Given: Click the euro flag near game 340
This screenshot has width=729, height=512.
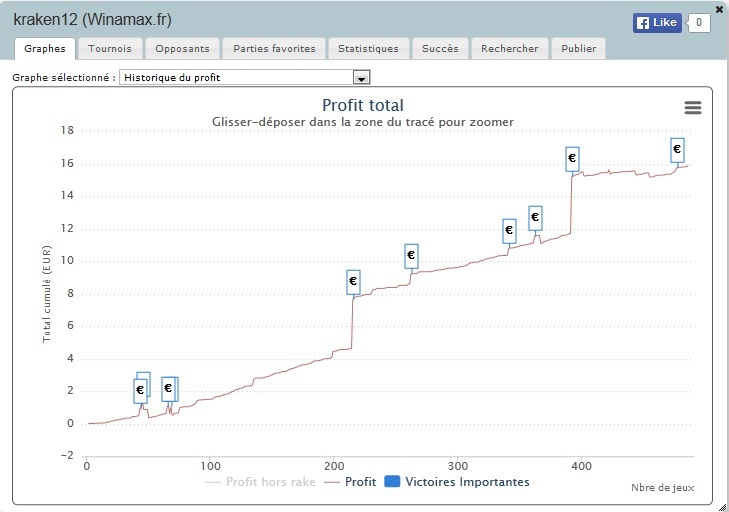Looking at the screenshot, I should tap(509, 231).
